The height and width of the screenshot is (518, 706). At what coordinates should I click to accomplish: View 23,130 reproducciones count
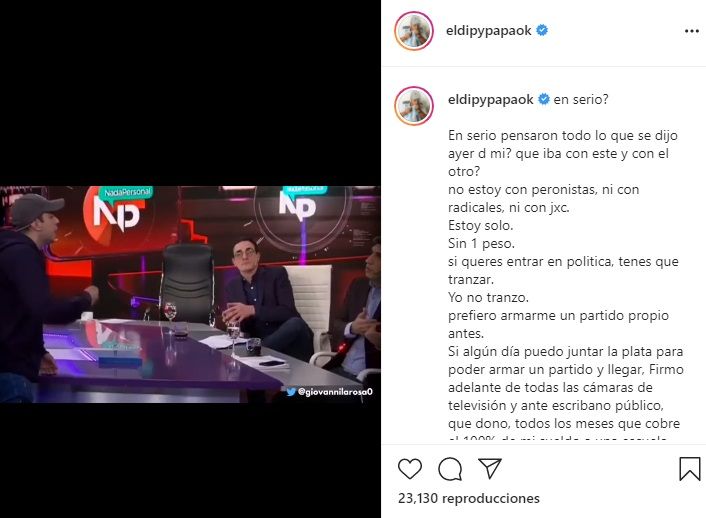pyautogui.click(x=469, y=498)
